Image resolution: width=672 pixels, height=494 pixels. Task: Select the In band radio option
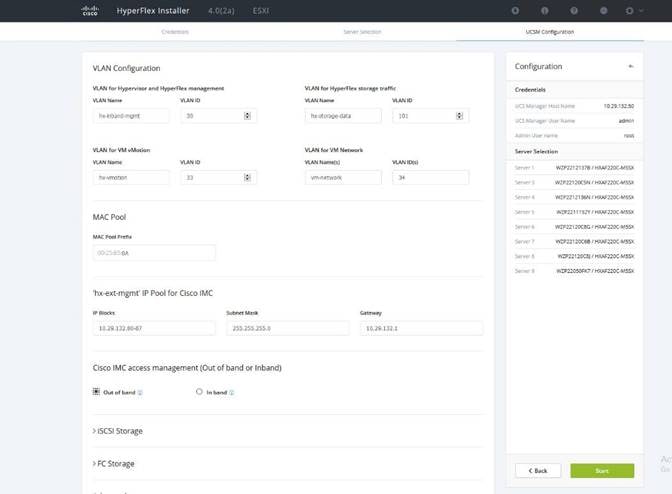[199, 392]
